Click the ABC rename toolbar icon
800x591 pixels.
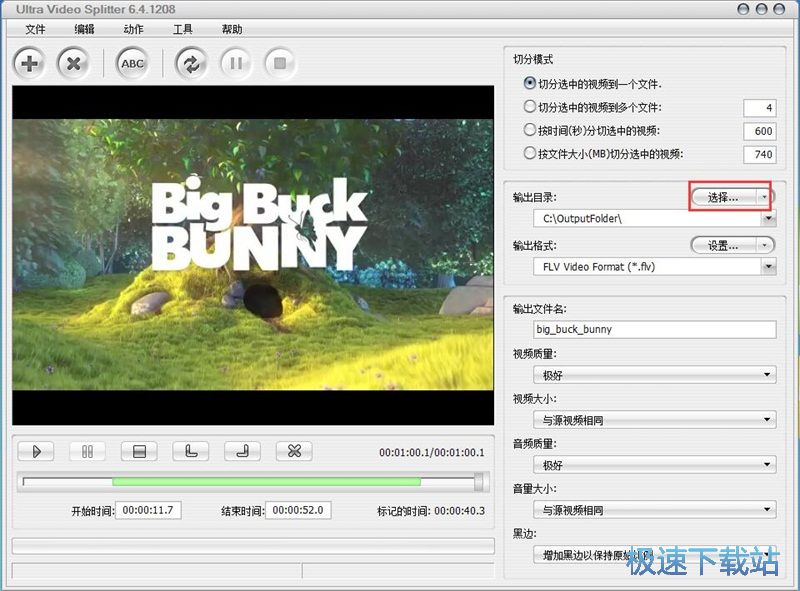(132, 63)
